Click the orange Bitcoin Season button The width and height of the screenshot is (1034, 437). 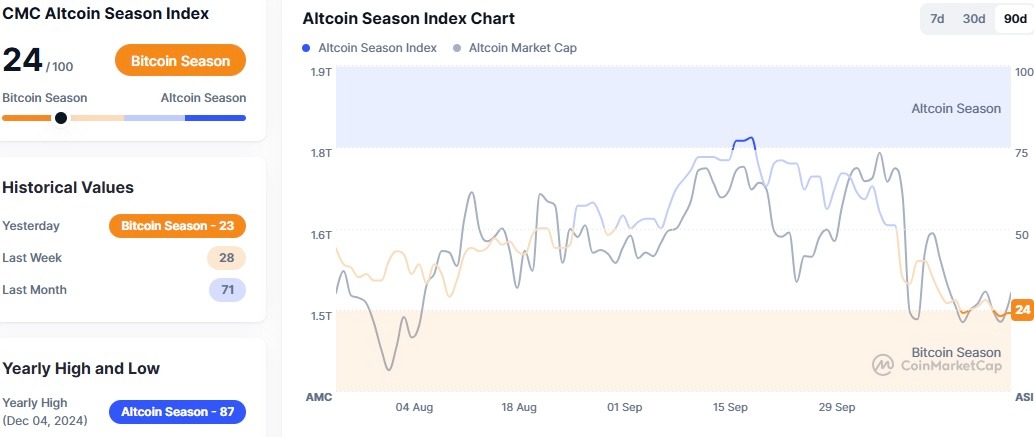click(x=181, y=60)
